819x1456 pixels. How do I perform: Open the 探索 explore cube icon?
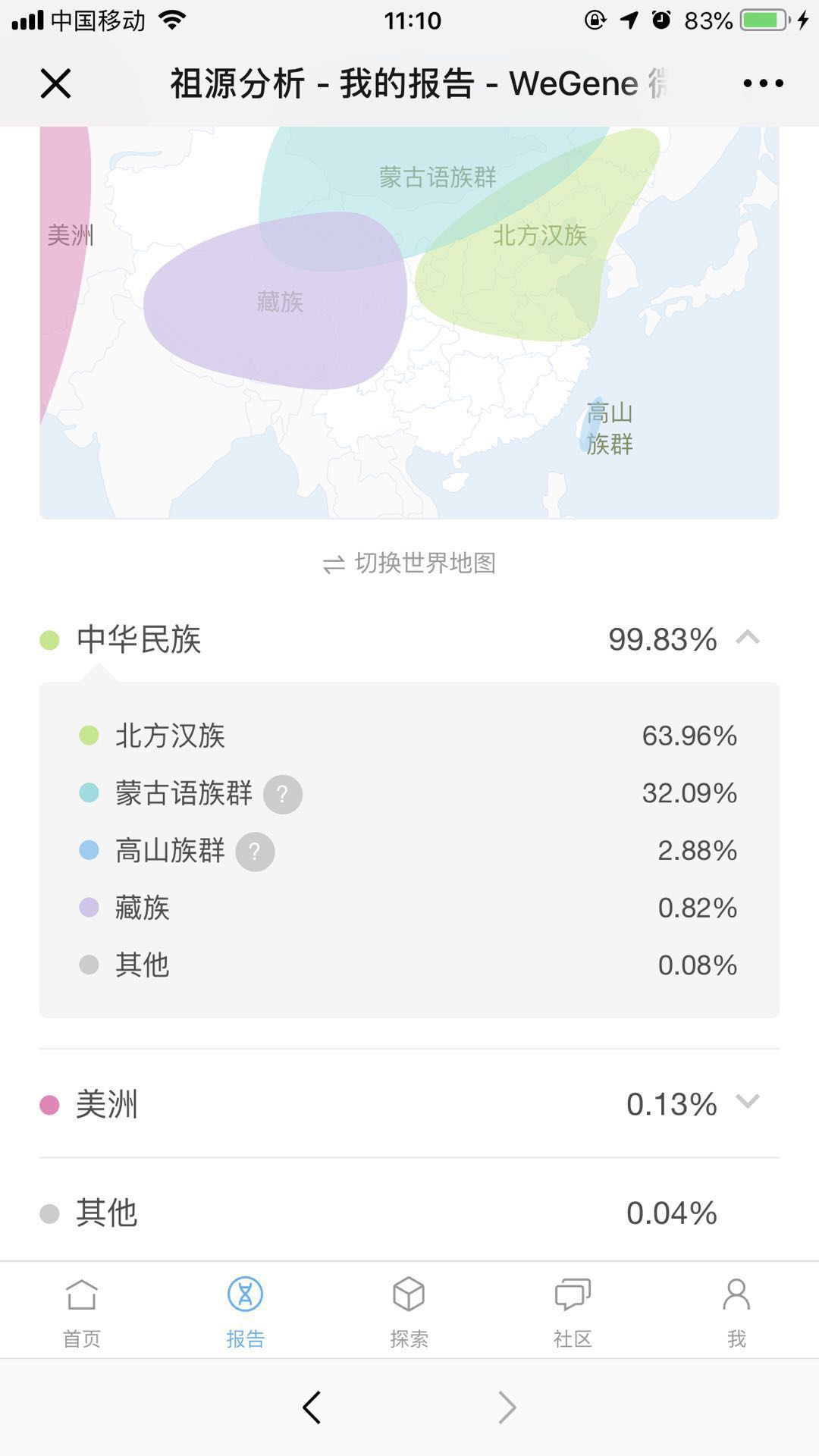409,1294
